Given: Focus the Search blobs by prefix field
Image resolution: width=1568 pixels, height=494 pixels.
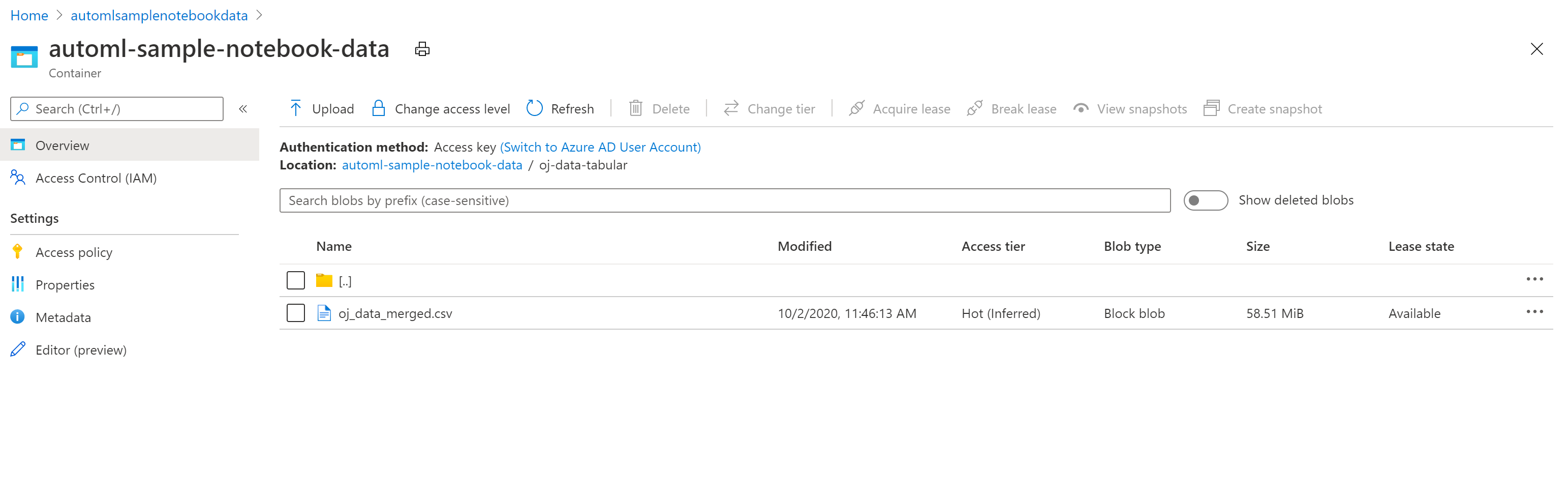Looking at the screenshot, I should (x=724, y=200).
